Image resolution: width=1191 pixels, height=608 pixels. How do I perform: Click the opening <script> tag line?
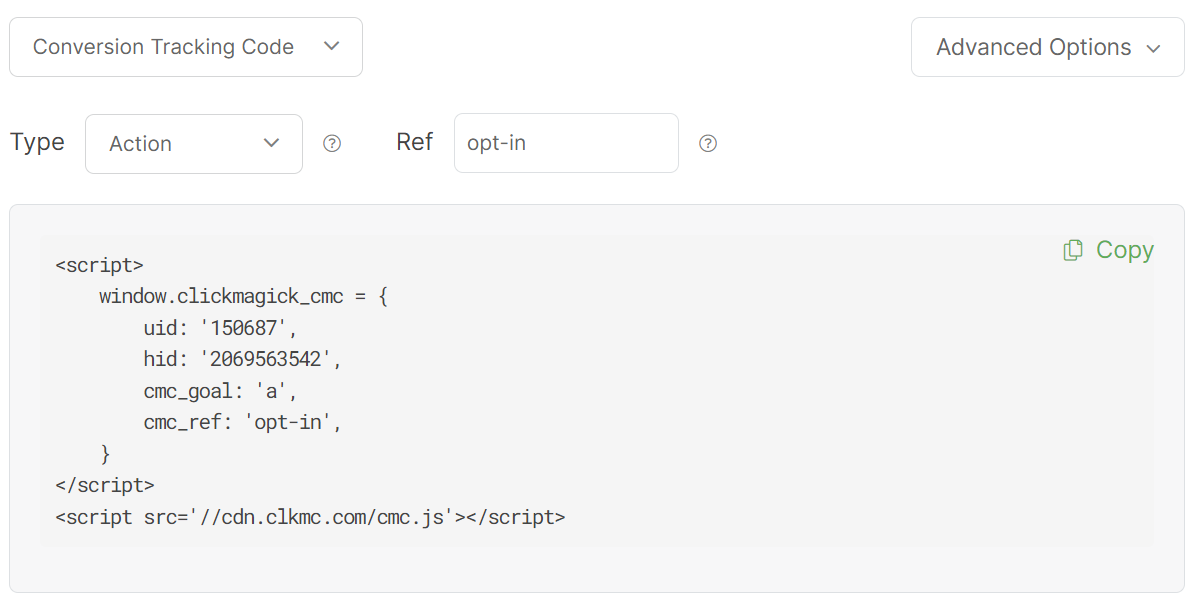click(x=99, y=265)
